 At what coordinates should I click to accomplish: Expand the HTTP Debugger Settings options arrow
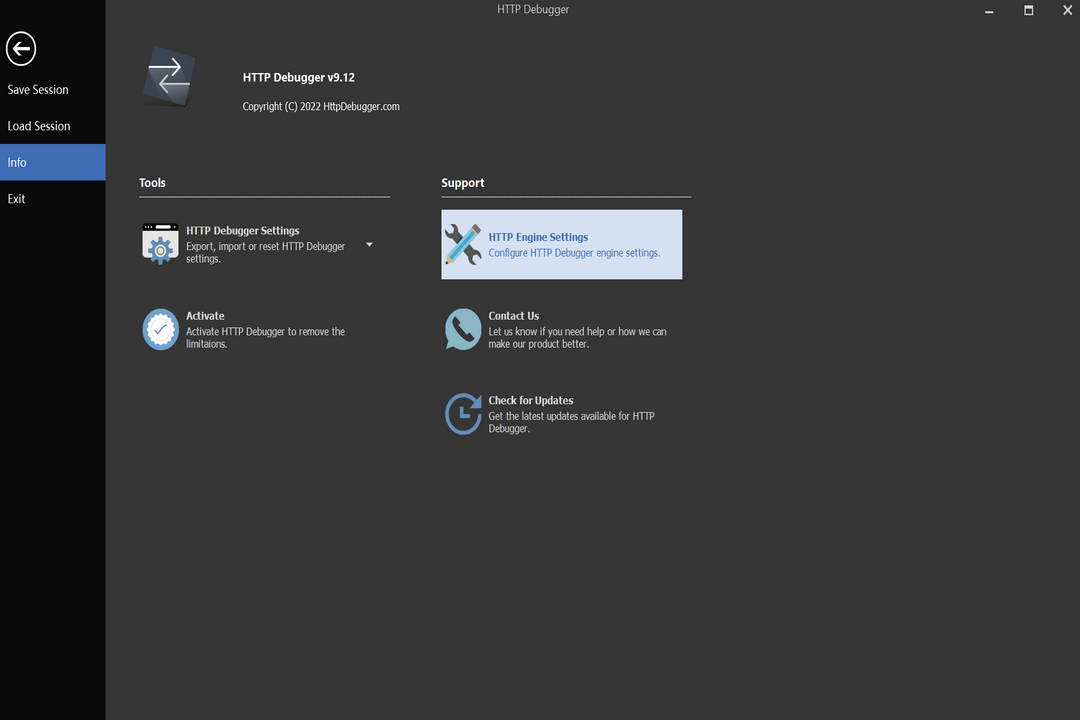coord(369,243)
